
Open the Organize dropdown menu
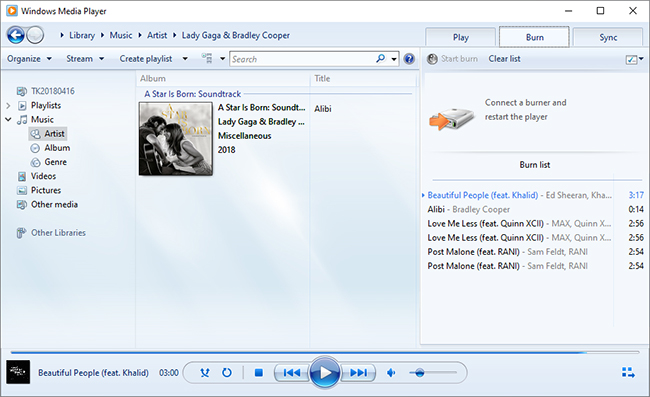(29, 59)
